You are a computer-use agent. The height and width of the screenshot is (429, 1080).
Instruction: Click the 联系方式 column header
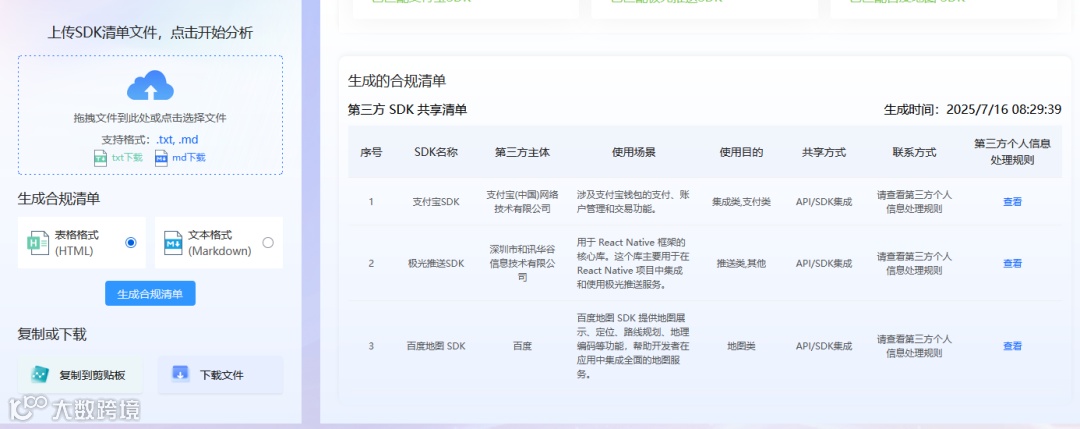coord(914,152)
